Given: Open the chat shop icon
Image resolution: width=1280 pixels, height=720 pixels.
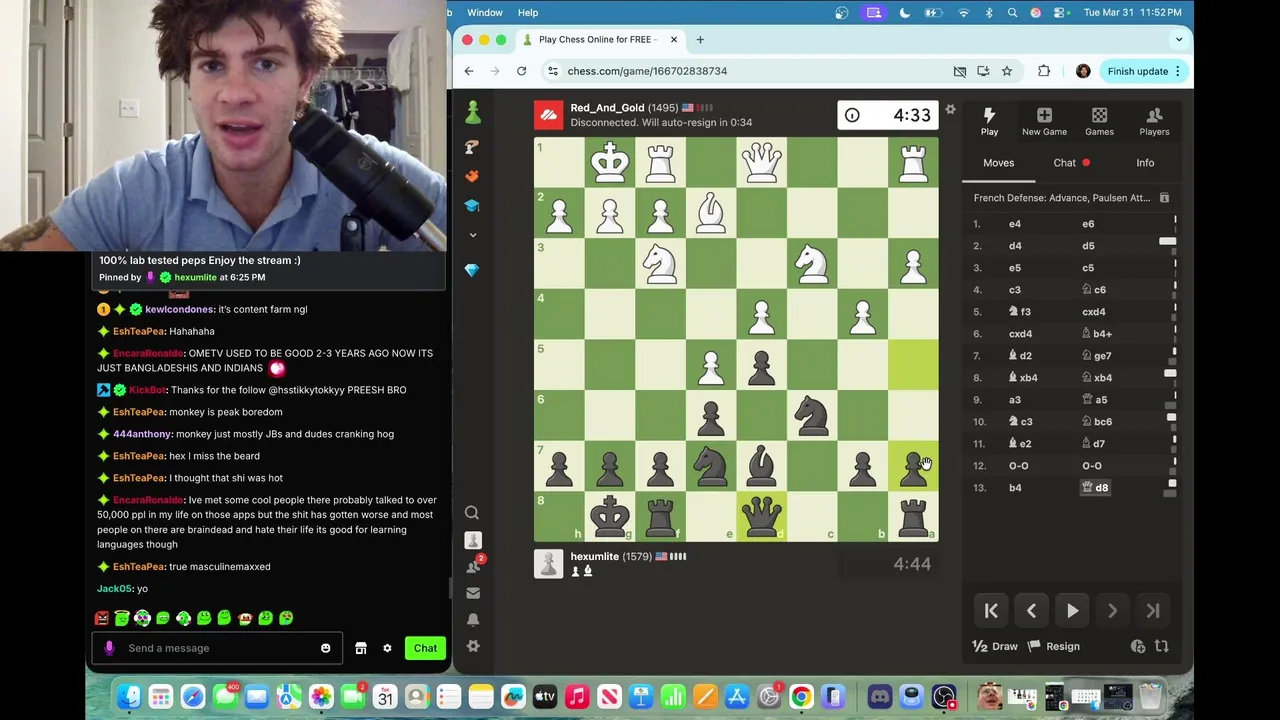Looking at the screenshot, I should coord(361,648).
